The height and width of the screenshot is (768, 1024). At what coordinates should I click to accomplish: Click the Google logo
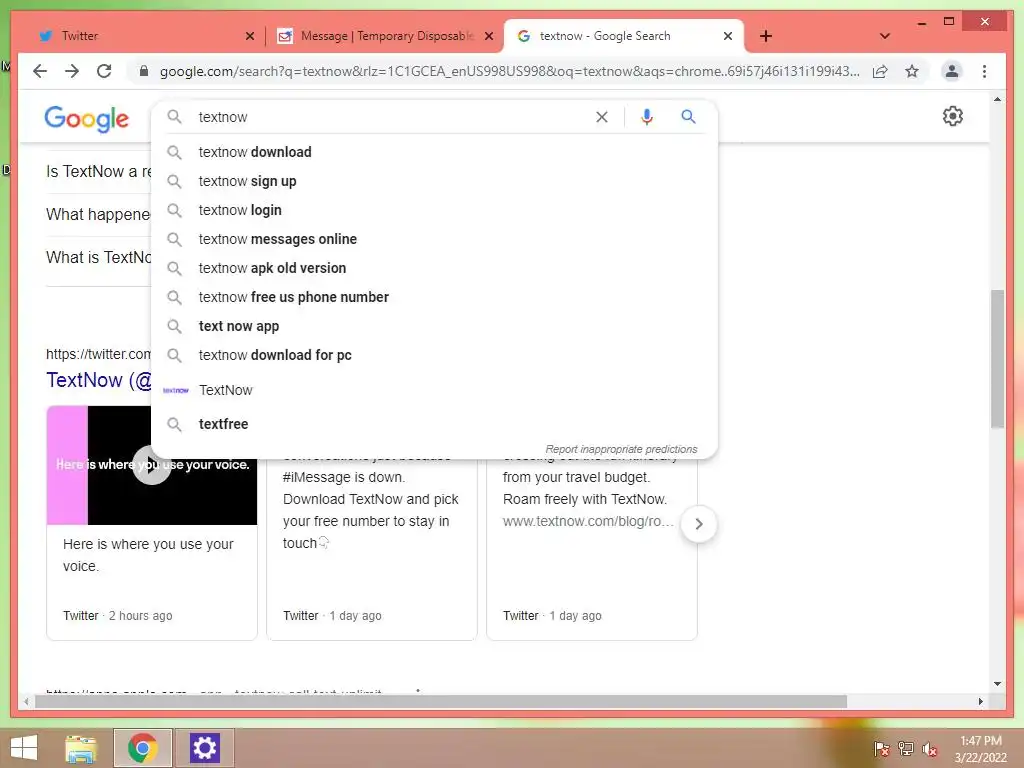coord(87,119)
